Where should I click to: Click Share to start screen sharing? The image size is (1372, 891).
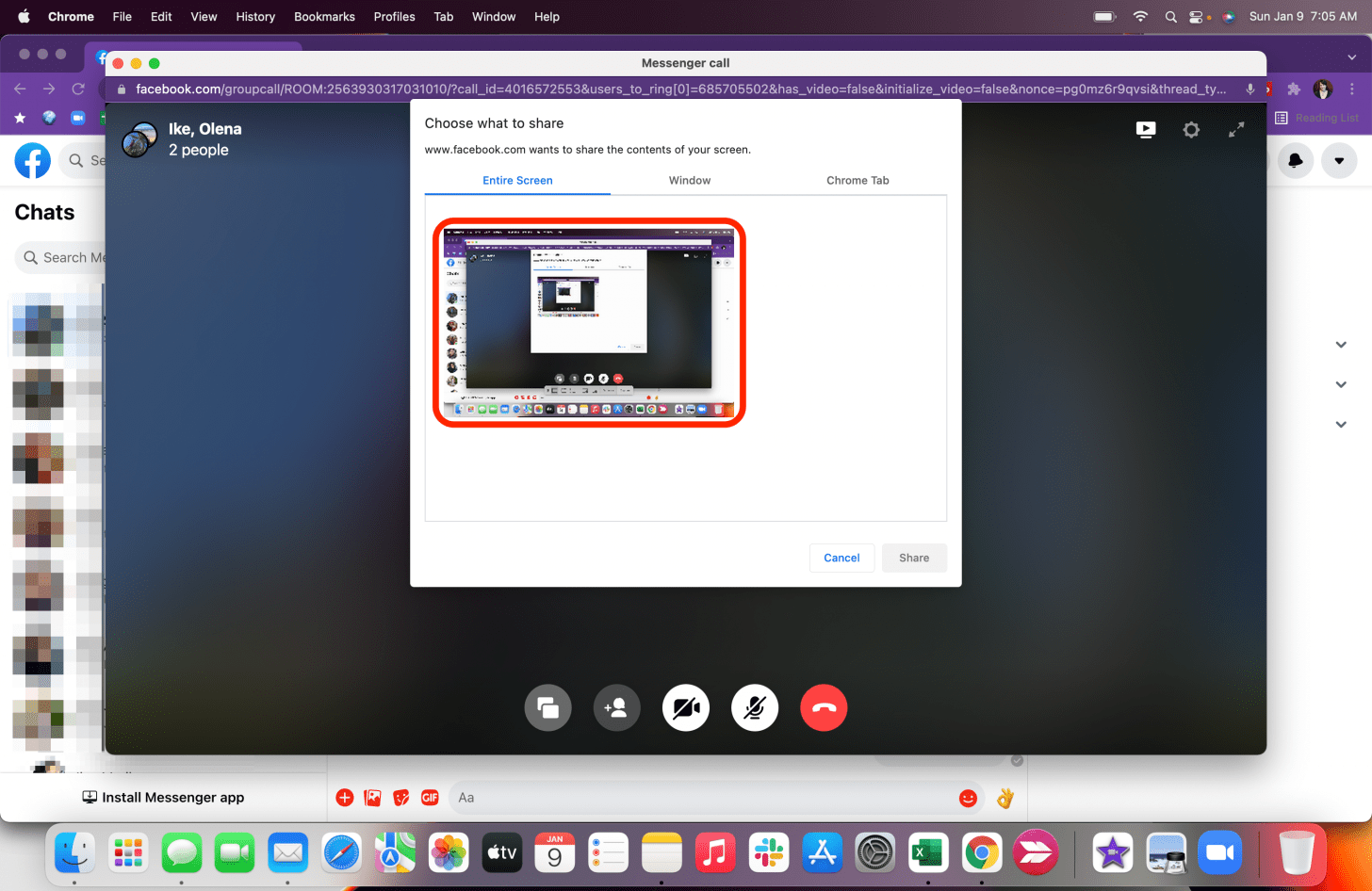913,558
